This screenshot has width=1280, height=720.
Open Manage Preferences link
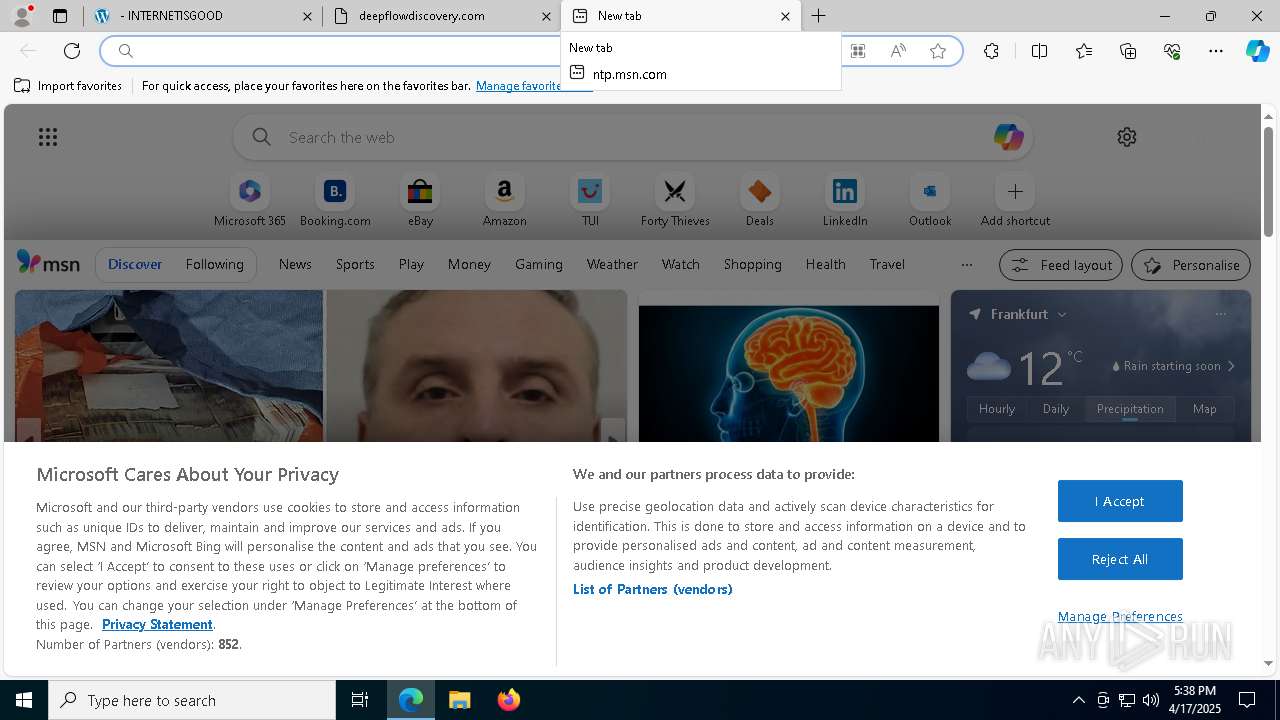1120,616
